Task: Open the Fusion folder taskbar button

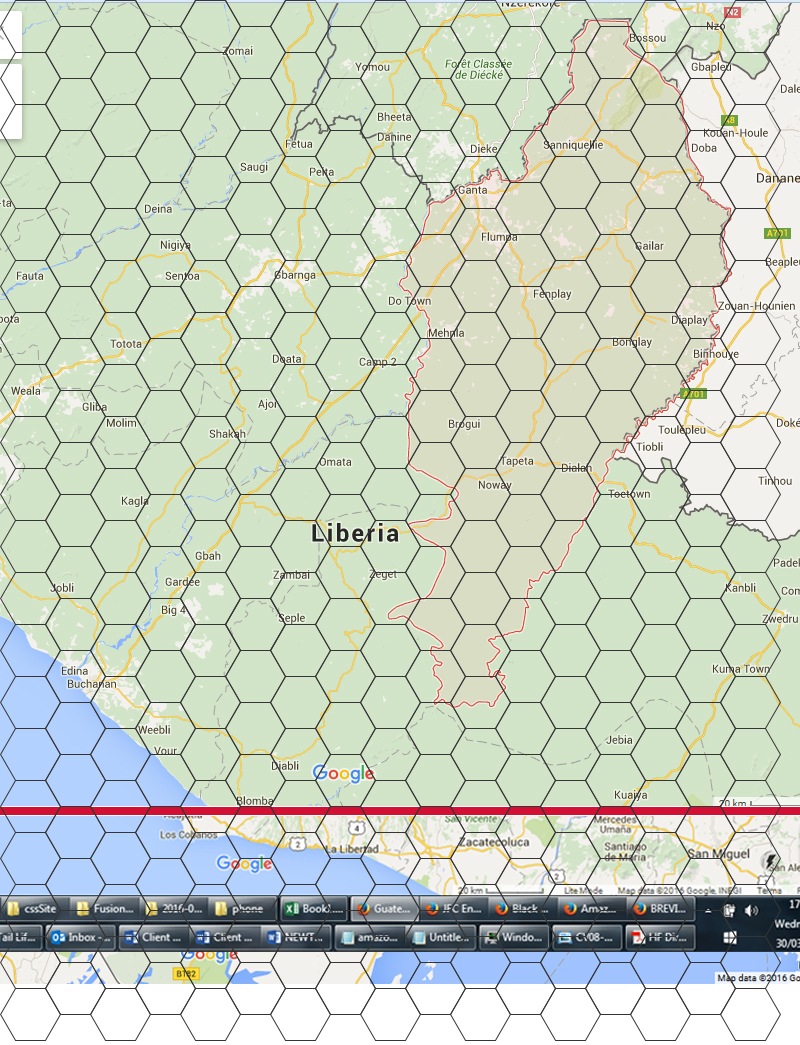Action: pyautogui.click(x=105, y=909)
